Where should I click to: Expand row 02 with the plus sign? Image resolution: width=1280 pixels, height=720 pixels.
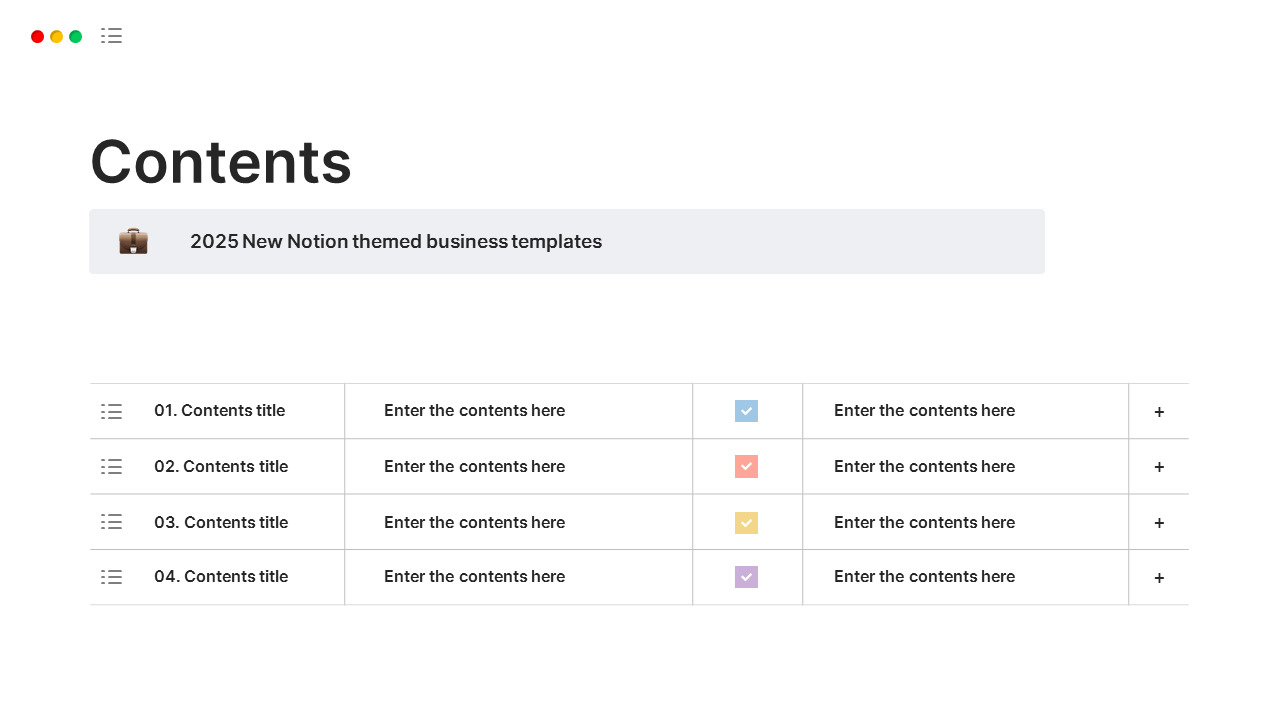click(x=1159, y=467)
